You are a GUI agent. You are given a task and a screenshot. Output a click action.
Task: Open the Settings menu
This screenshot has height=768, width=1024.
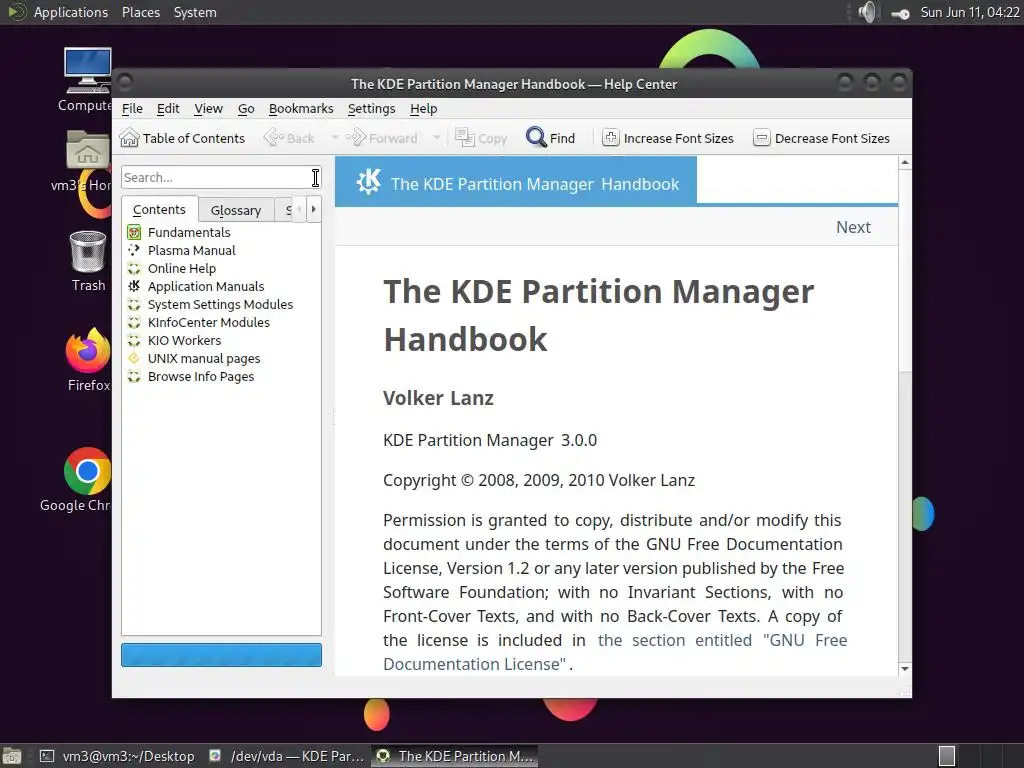pyautogui.click(x=372, y=108)
